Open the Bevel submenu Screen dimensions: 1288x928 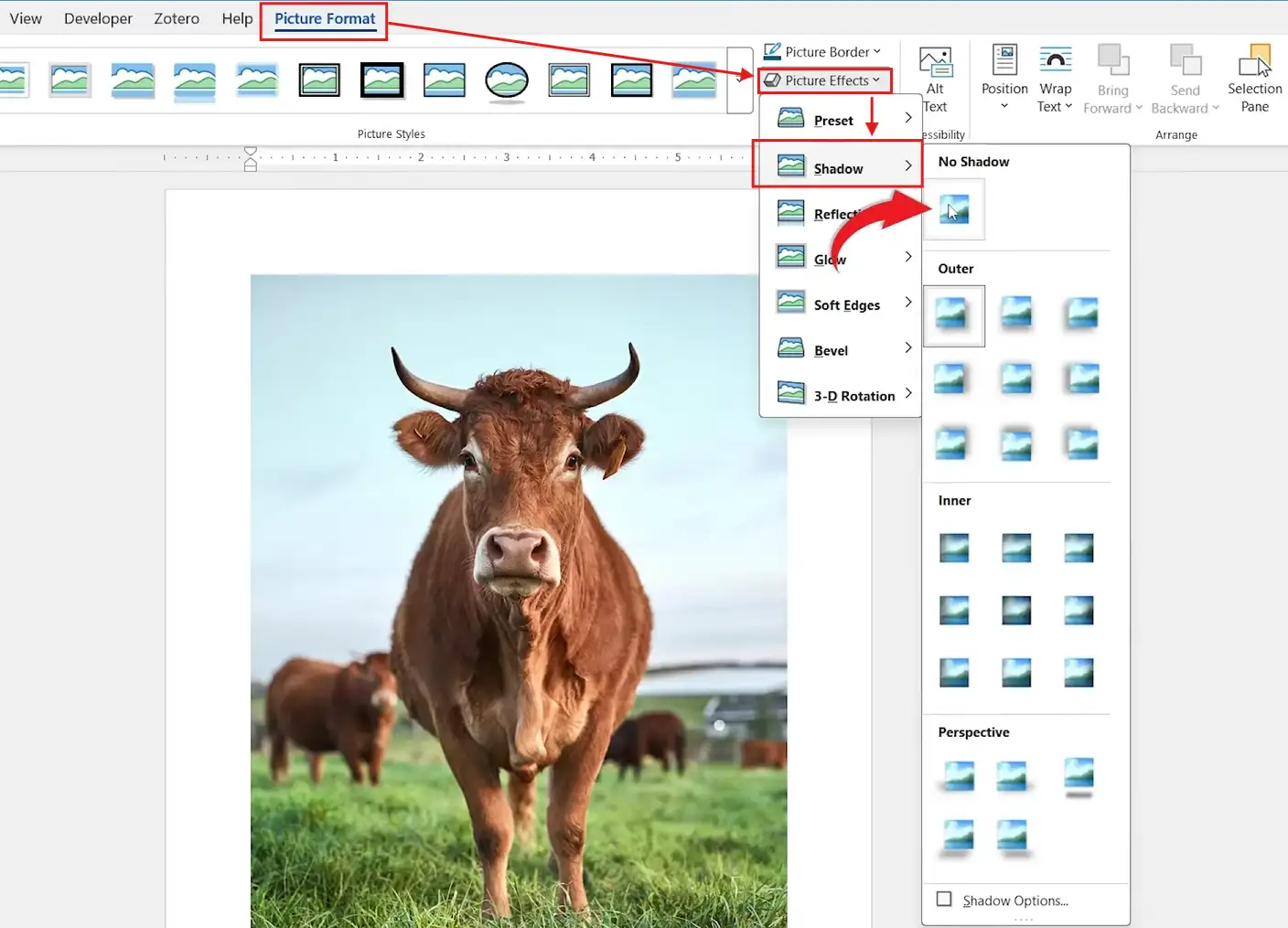(x=841, y=350)
